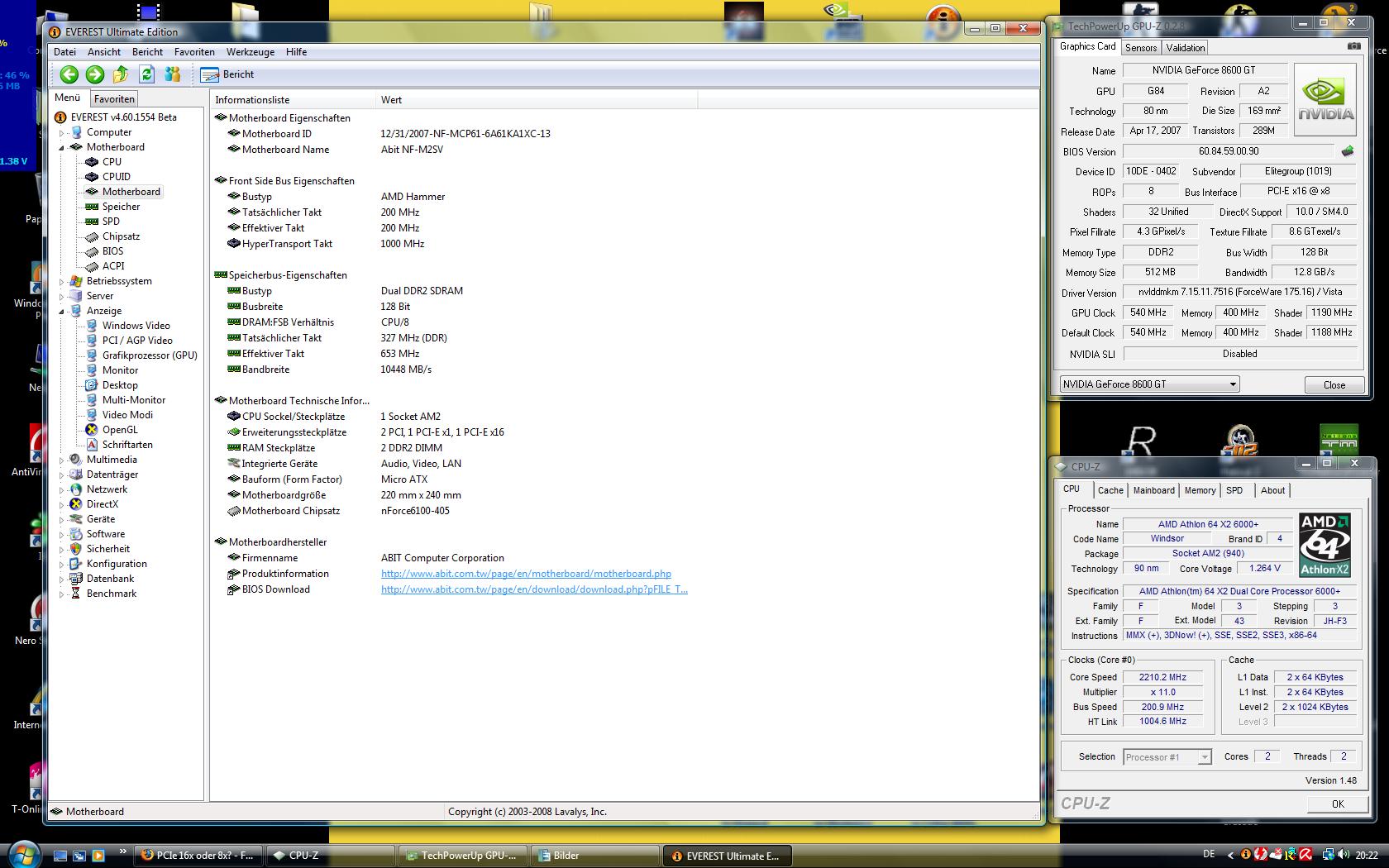Select ACPI tree item

pyautogui.click(x=113, y=266)
